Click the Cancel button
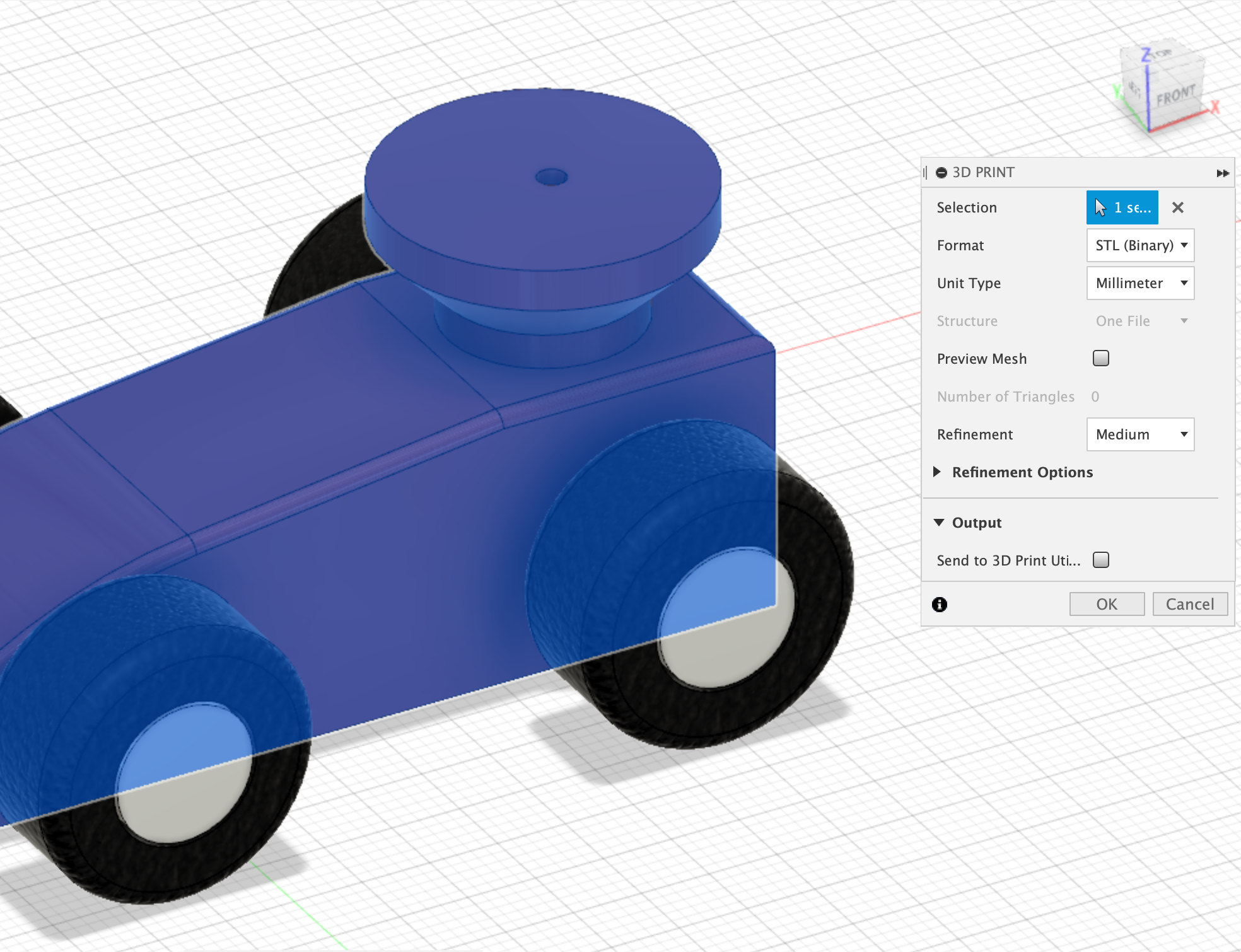This screenshot has height=952, width=1241. [1189, 604]
